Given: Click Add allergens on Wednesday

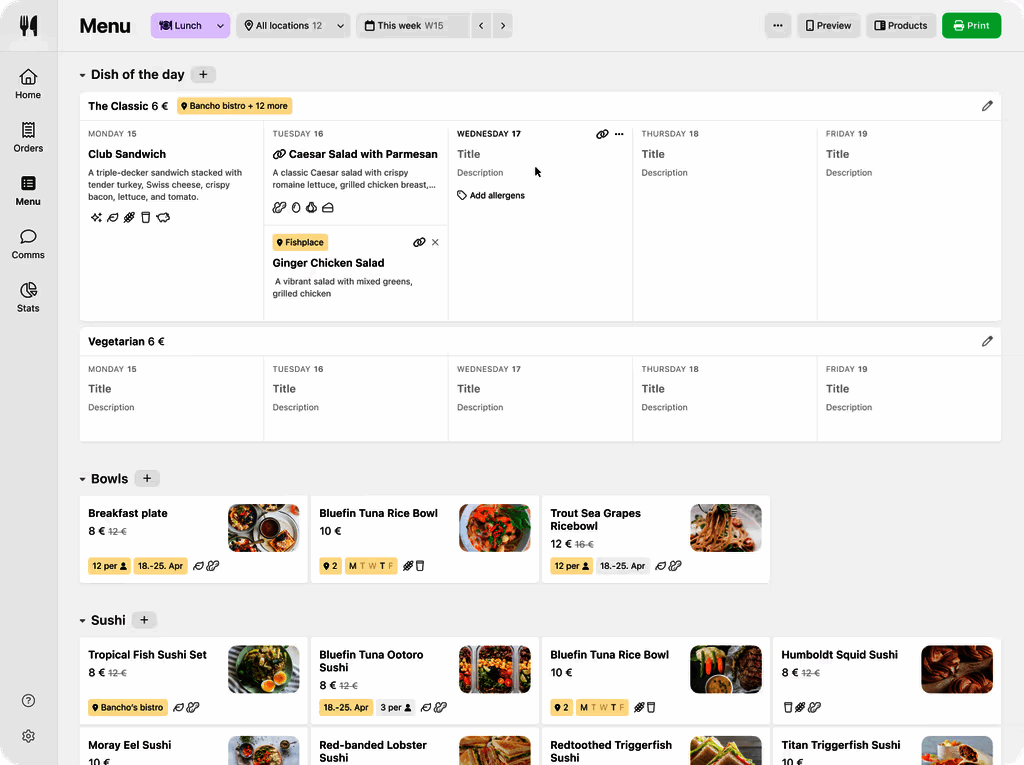Looking at the screenshot, I should [x=491, y=196].
